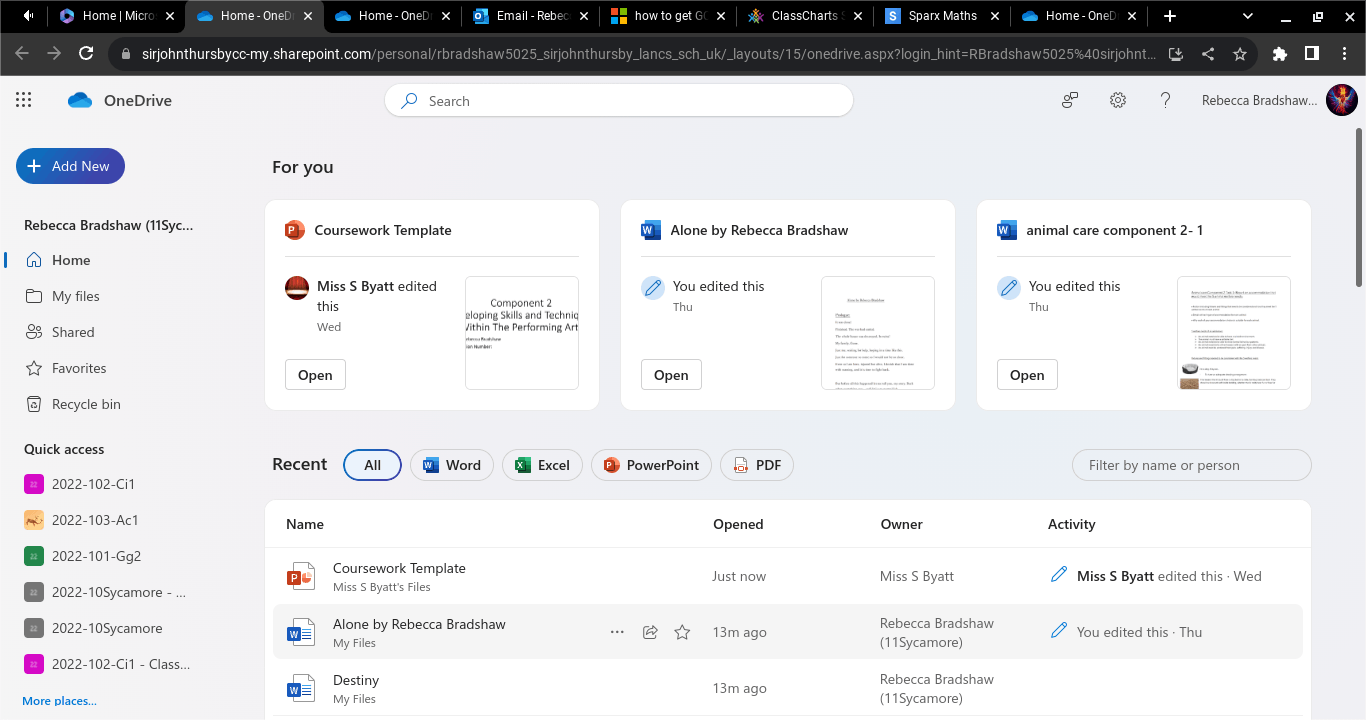Toggle the browser side panel

tap(1312, 54)
